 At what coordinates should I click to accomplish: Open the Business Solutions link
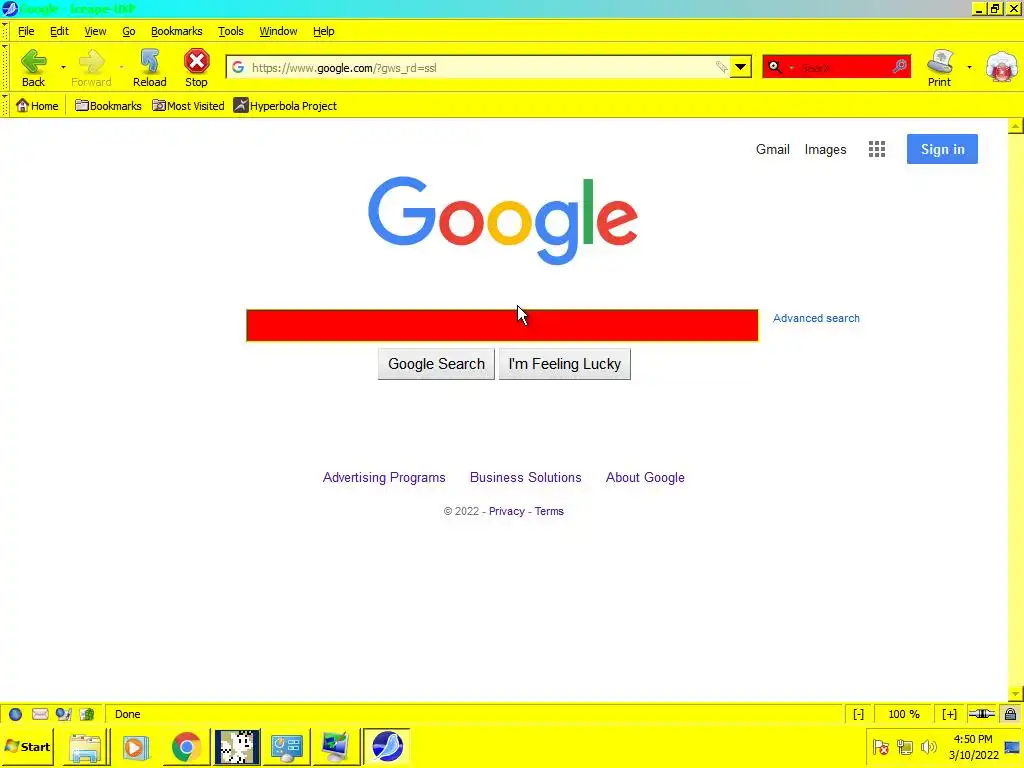526,477
